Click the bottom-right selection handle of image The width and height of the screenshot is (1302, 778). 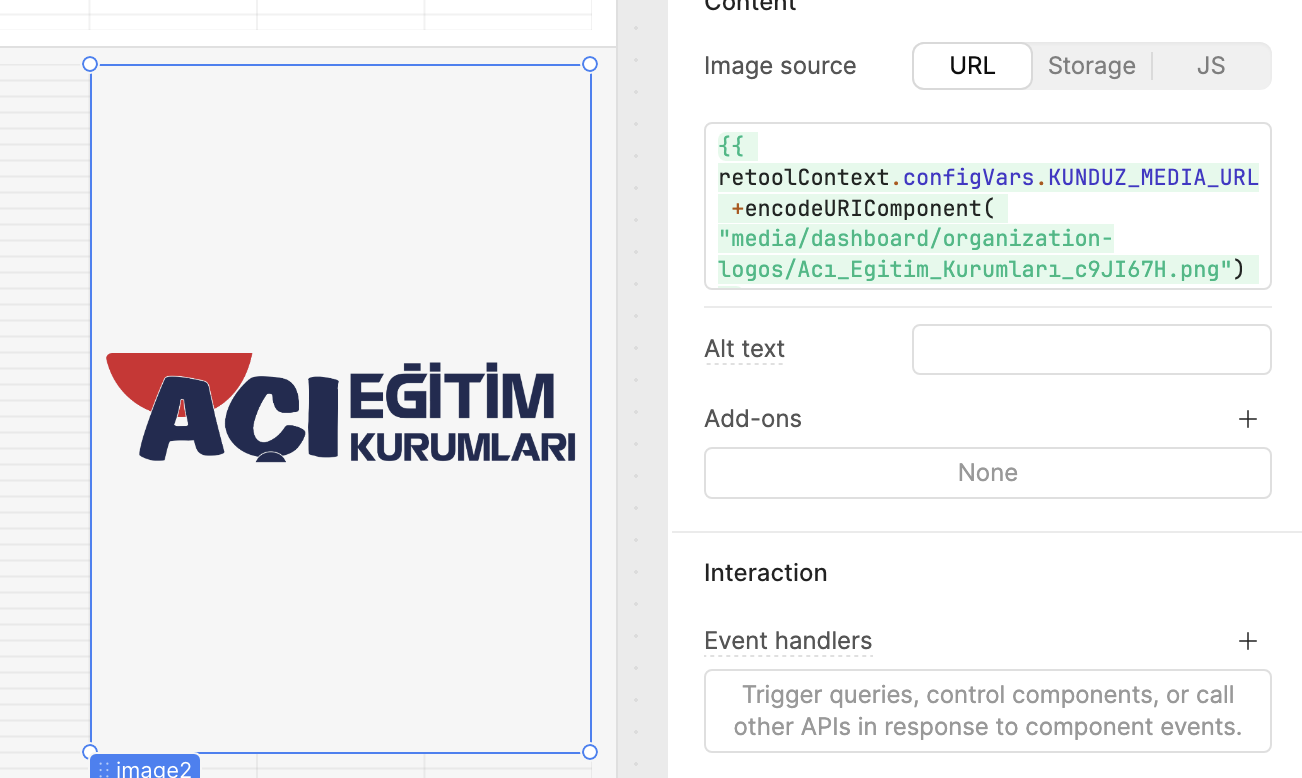pos(590,752)
